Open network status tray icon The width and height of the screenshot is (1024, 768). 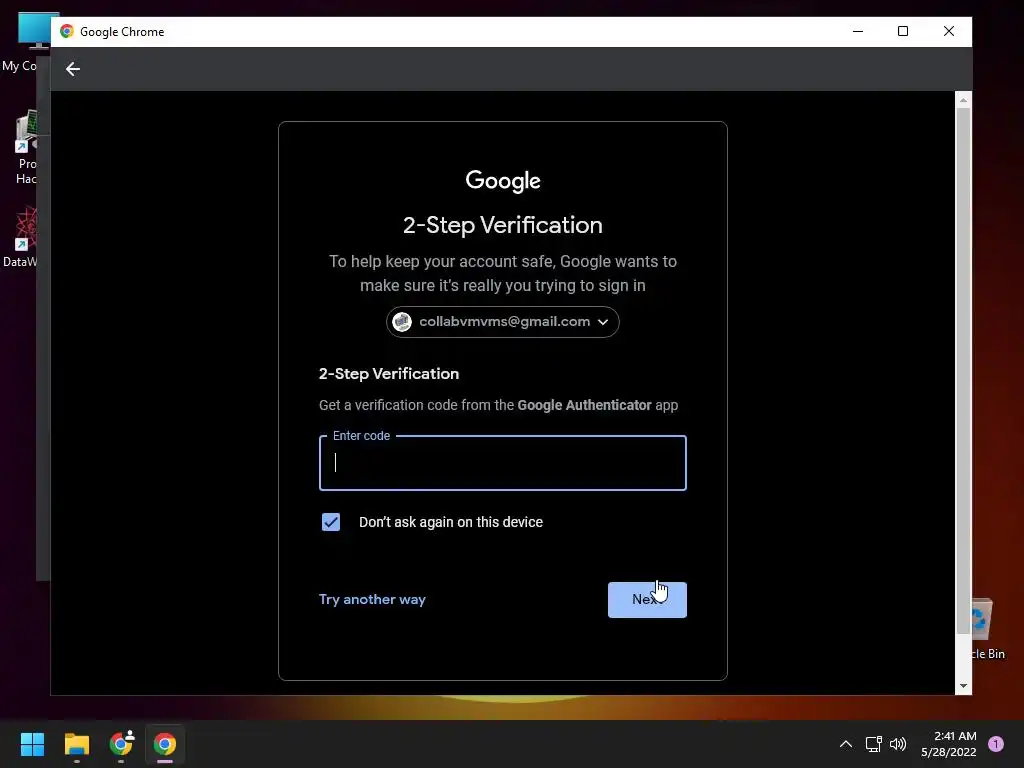(873, 744)
